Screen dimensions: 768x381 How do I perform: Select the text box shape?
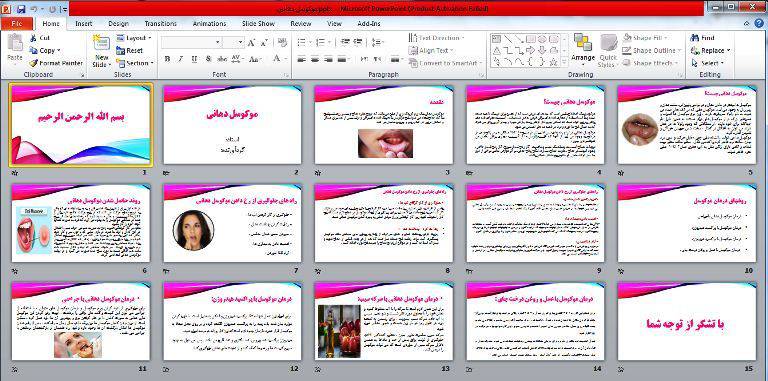tap(496, 39)
